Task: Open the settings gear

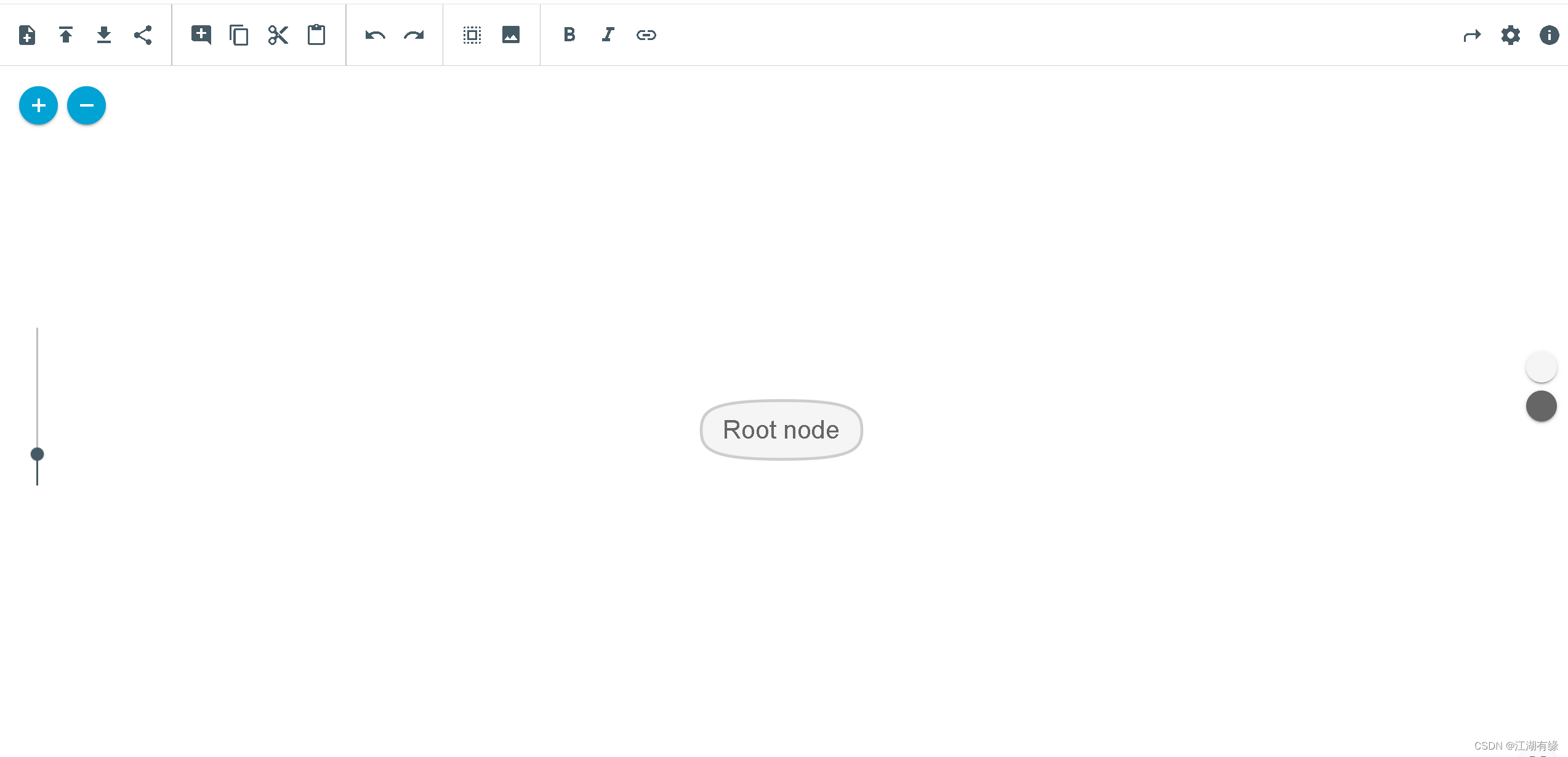Action: point(1511,35)
